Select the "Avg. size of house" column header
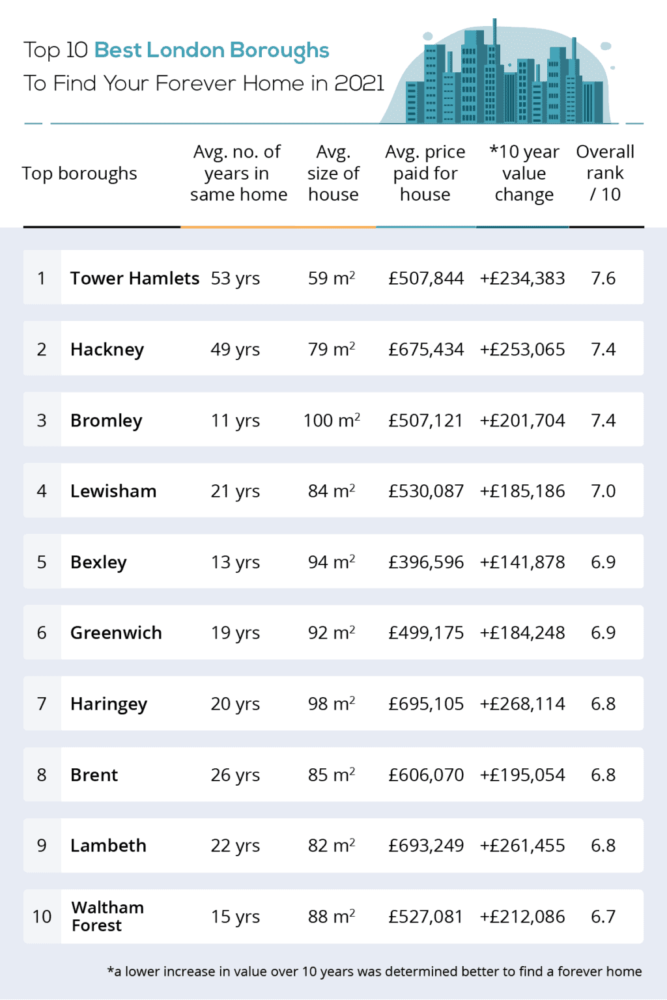Viewport: 667px width, 1000px height. coord(333,173)
